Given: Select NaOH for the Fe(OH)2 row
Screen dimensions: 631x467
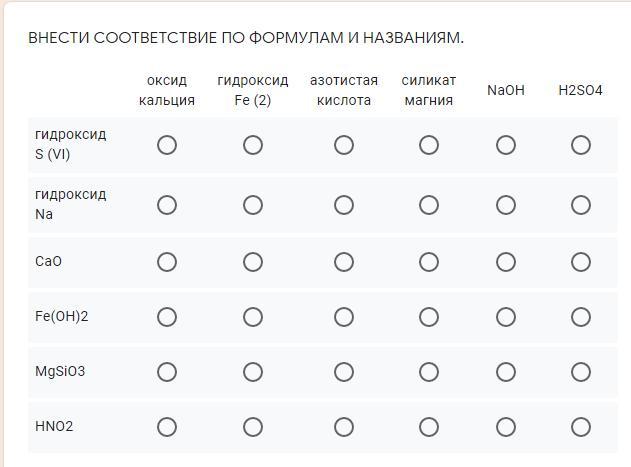Looking at the screenshot, I should [x=506, y=317].
